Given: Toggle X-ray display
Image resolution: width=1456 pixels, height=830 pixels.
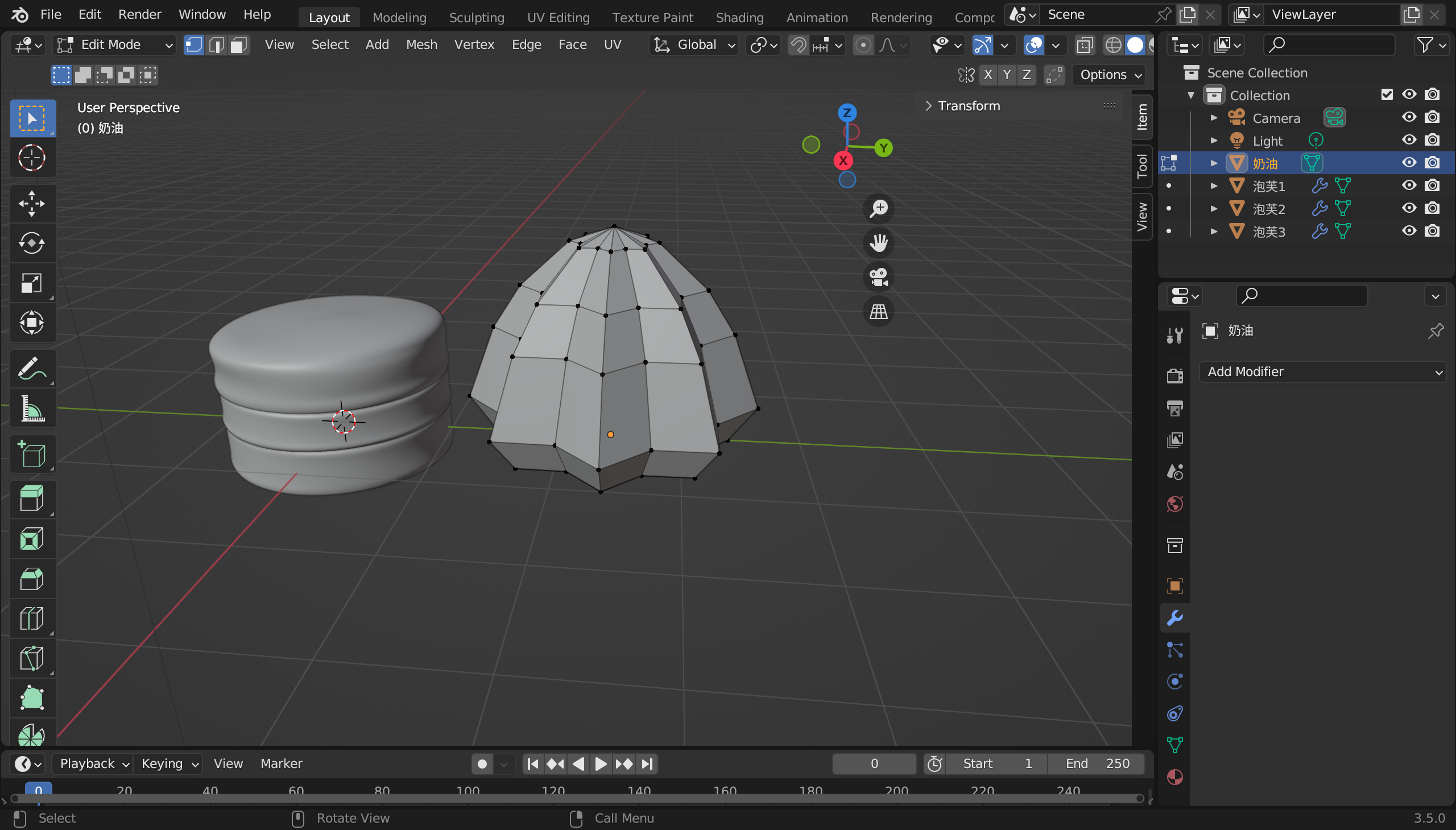Looking at the screenshot, I should click(x=1085, y=44).
